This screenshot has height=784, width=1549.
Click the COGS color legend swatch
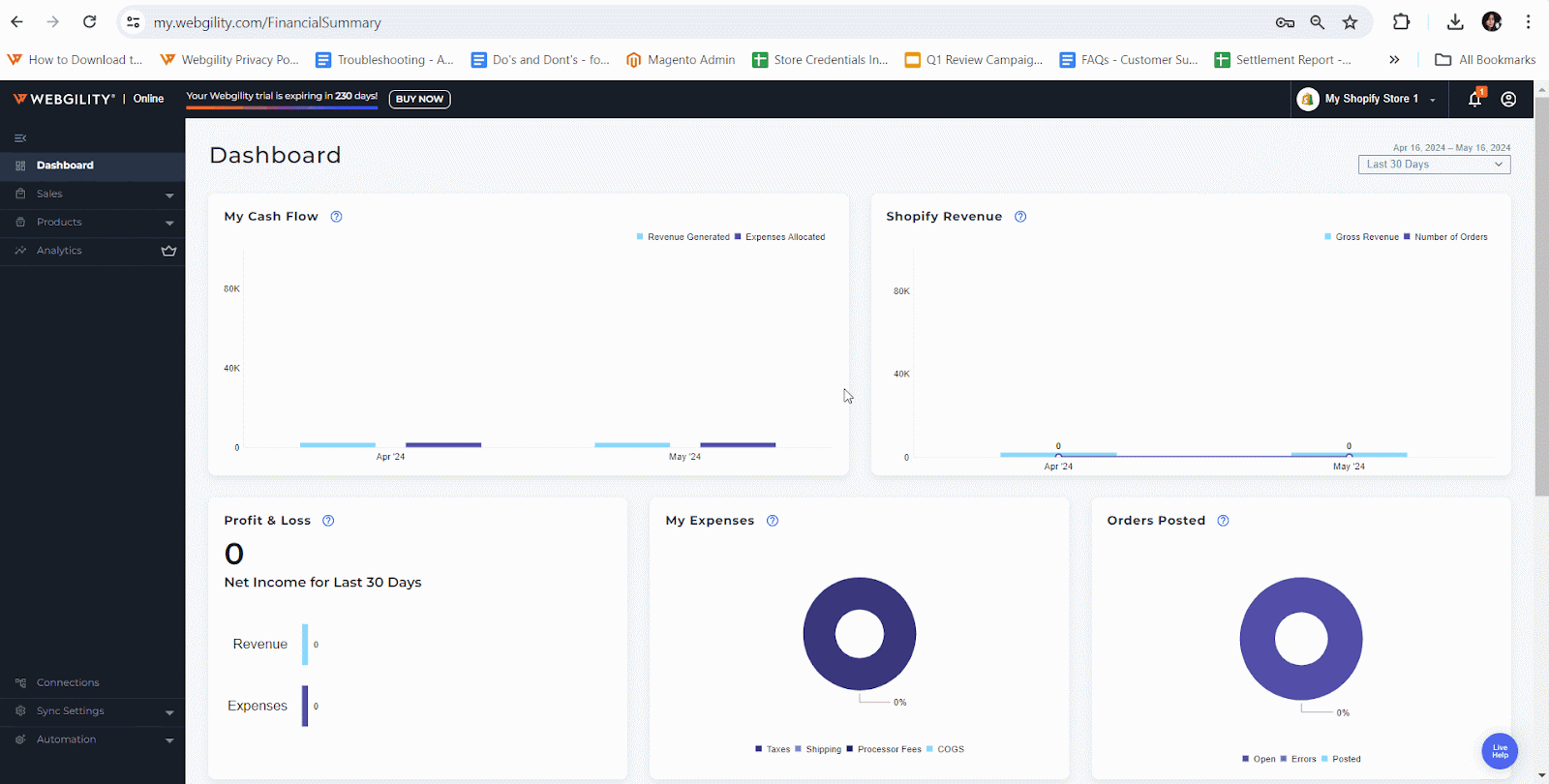pos(930,749)
